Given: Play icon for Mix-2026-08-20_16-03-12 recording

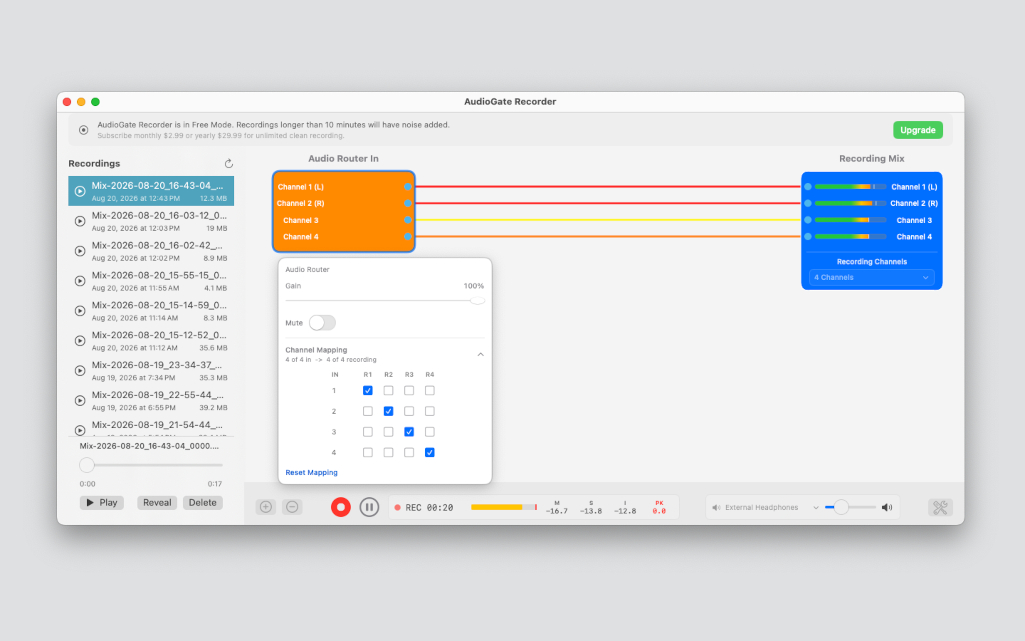Looking at the screenshot, I should [x=80, y=222].
